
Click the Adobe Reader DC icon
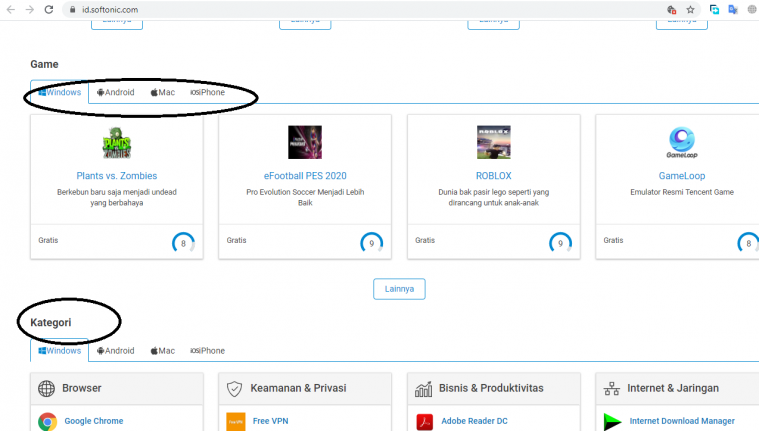pyautogui.click(x=425, y=422)
